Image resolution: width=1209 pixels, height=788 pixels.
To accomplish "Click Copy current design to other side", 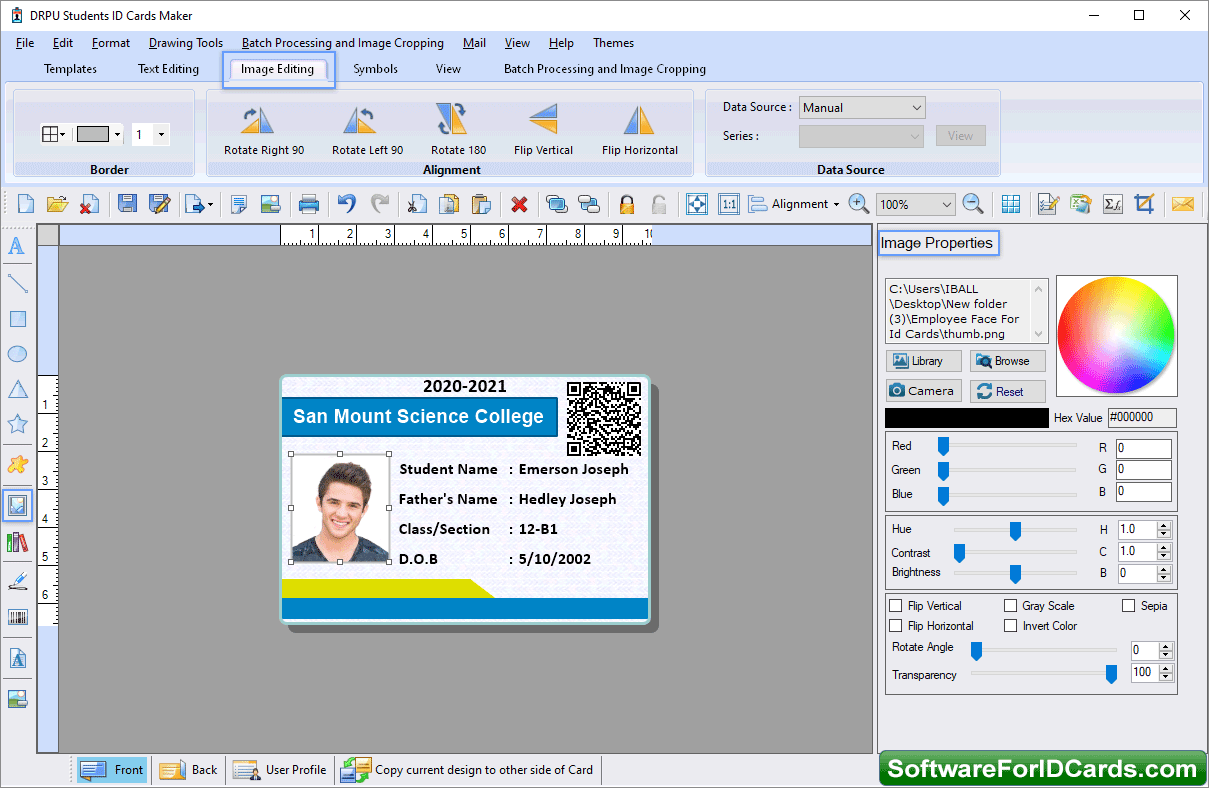I will pyautogui.click(x=467, y=770).
